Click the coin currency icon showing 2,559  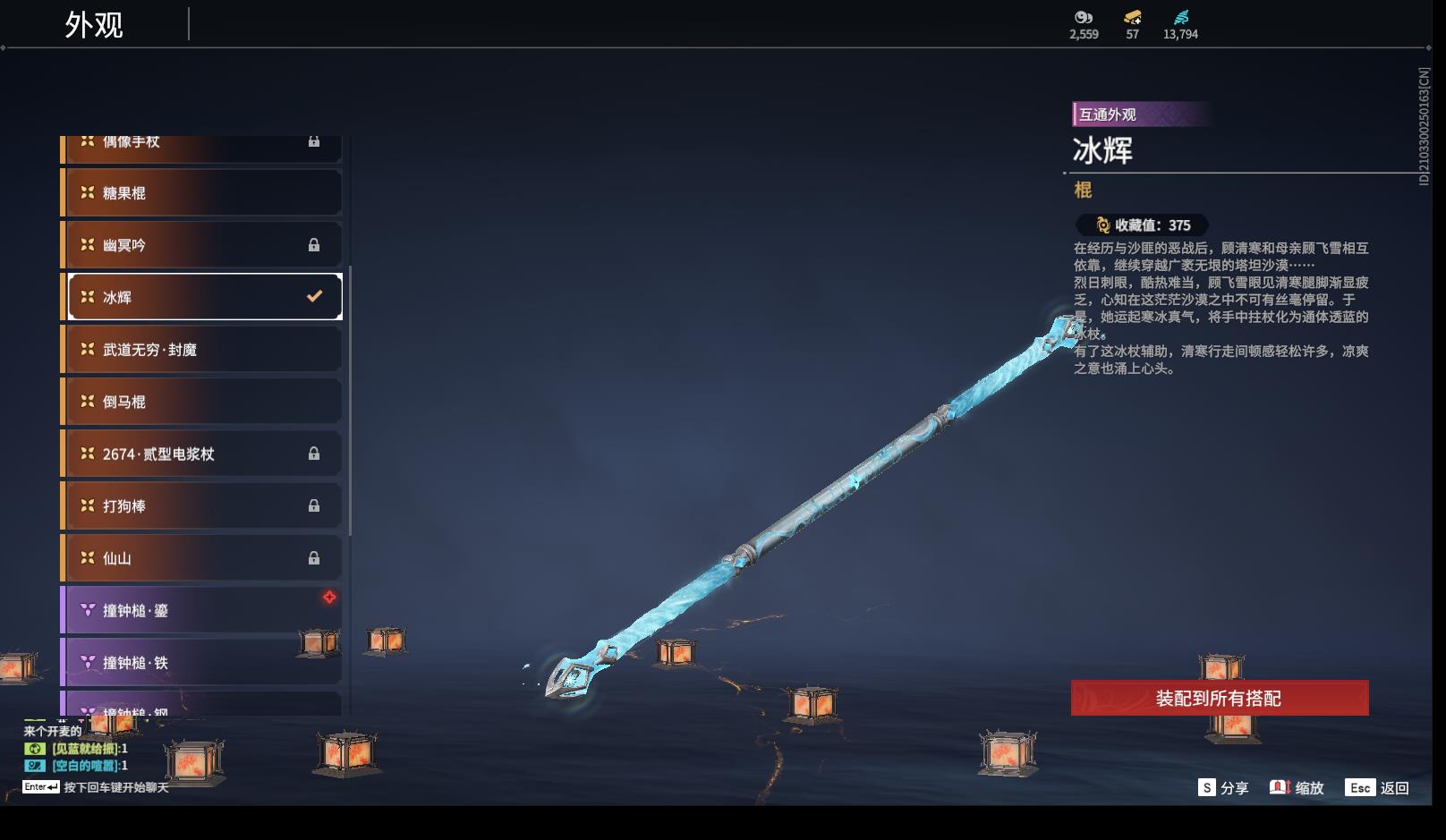pos(1084,17)
